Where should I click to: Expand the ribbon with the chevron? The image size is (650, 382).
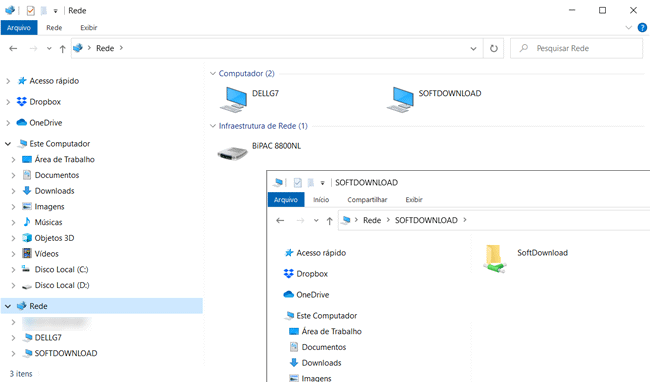pyautogui.click(x=628, y=28)
